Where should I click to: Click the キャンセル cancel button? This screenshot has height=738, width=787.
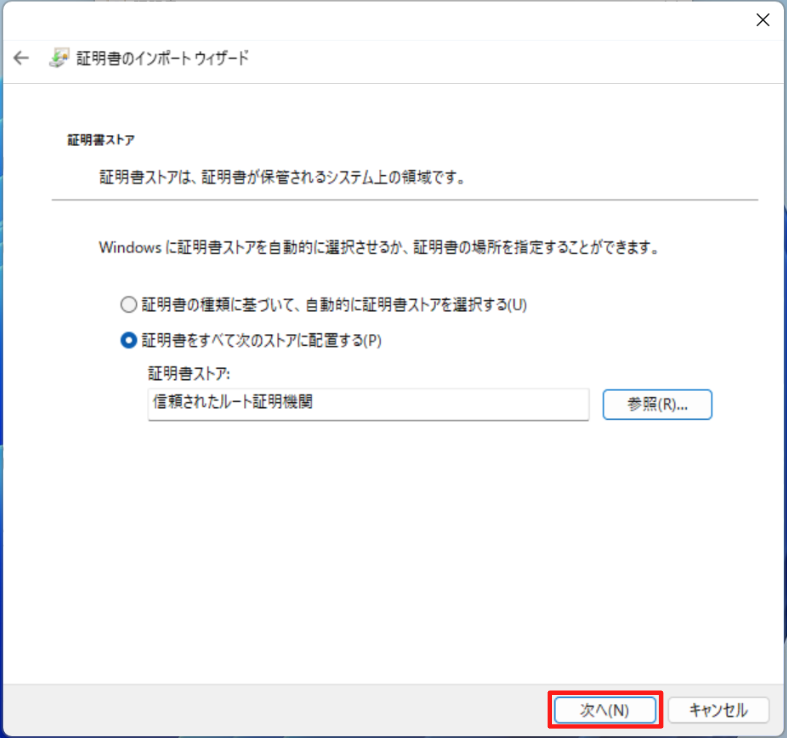[x=718, y=710]
